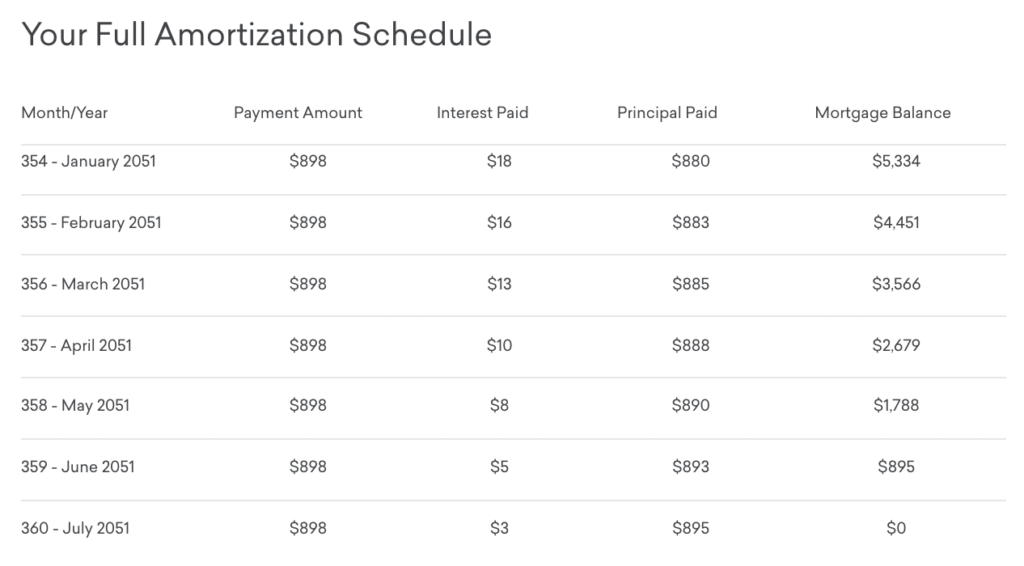The image size is (1024, 566).
Task: Click the $2,679 mortgage balance cell
Action: click(x=895, y=345)
